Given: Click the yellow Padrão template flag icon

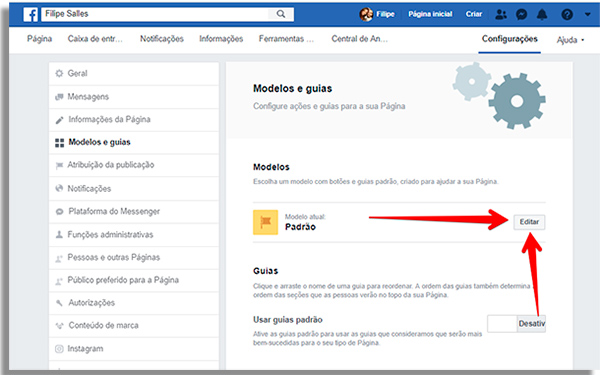Looking at the screenshot, I should click(265, 222).
